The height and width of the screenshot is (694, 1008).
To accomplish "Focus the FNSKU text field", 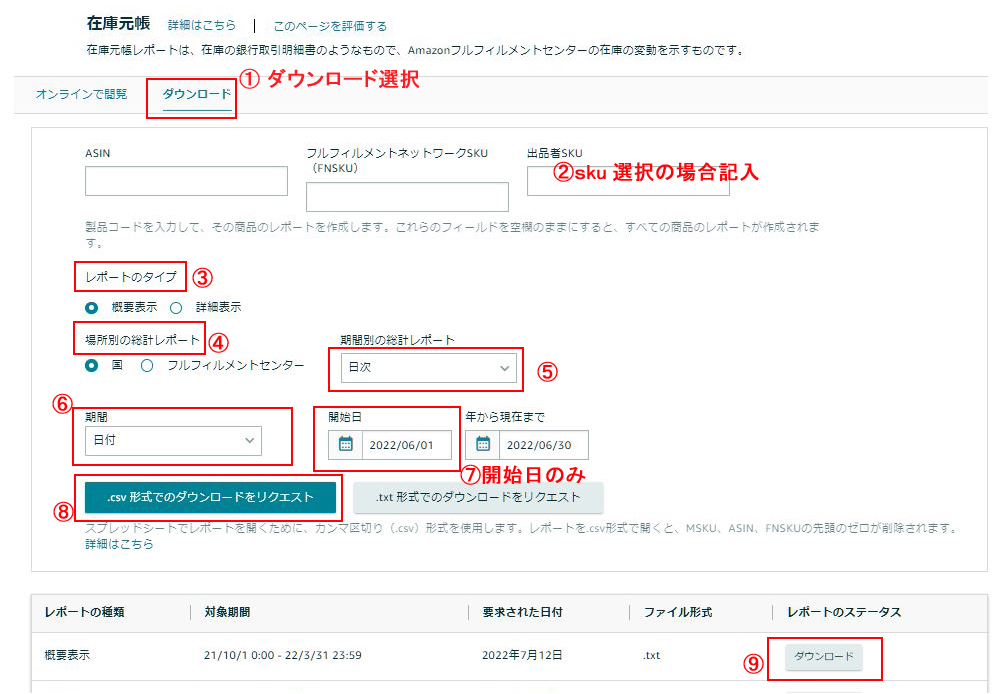I will [406, 197].
